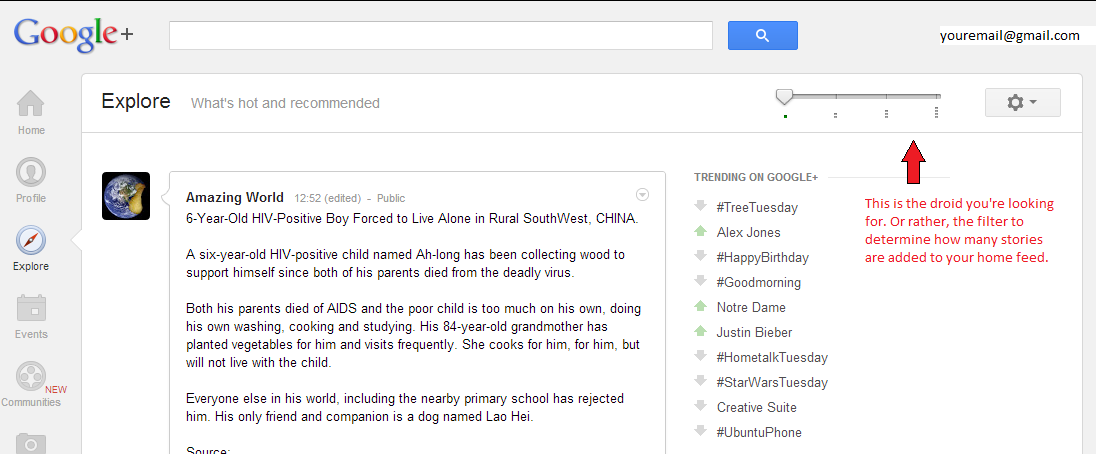
Task: Open the gear settings dropdown
Action: [1022, 103]
